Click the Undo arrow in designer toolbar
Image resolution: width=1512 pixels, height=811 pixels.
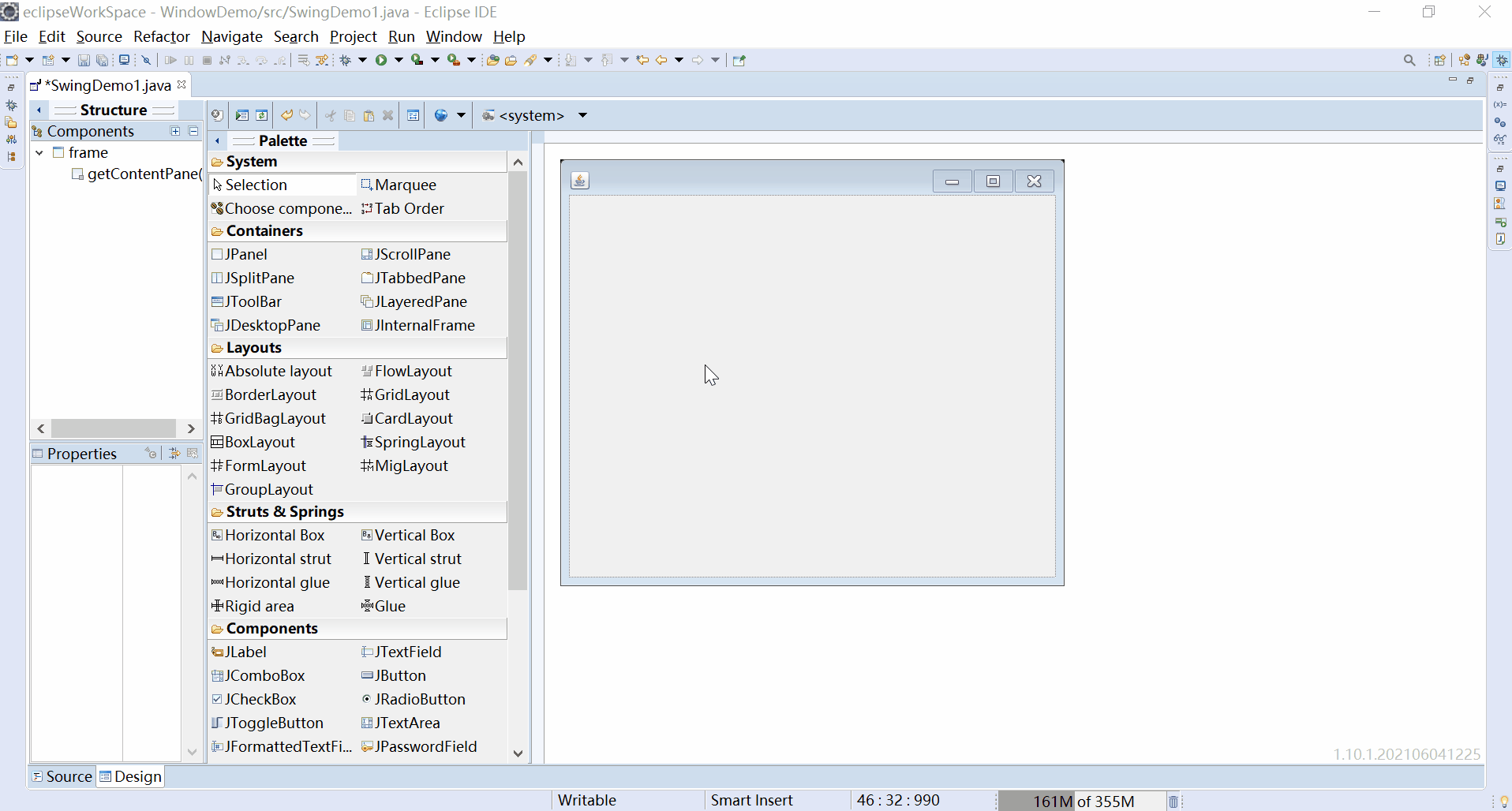point(286,115)
